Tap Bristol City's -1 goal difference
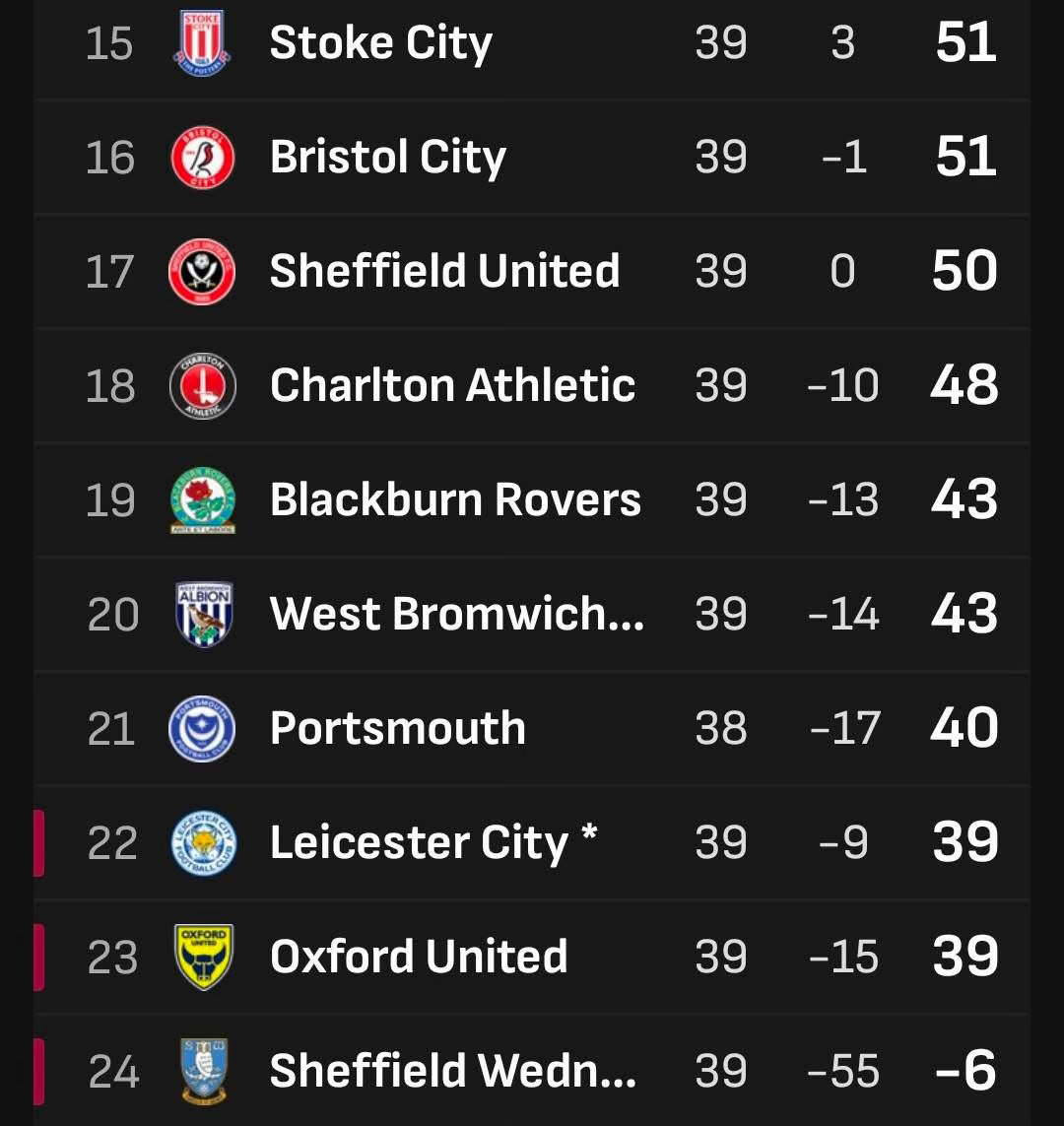Viewport: 1064px width, 1126px height. coord(843,158)
